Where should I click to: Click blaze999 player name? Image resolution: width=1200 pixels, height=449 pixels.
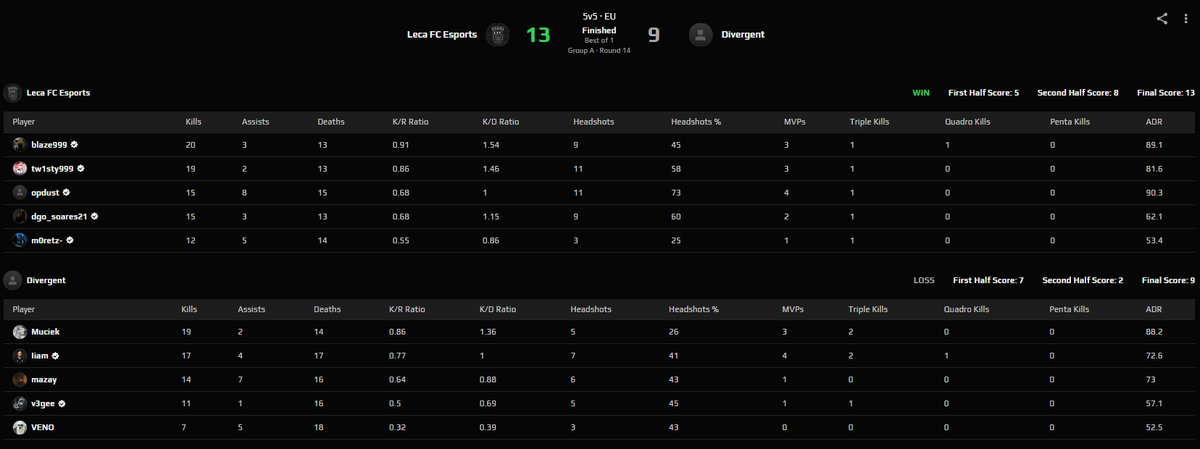[x=49, y=144]
